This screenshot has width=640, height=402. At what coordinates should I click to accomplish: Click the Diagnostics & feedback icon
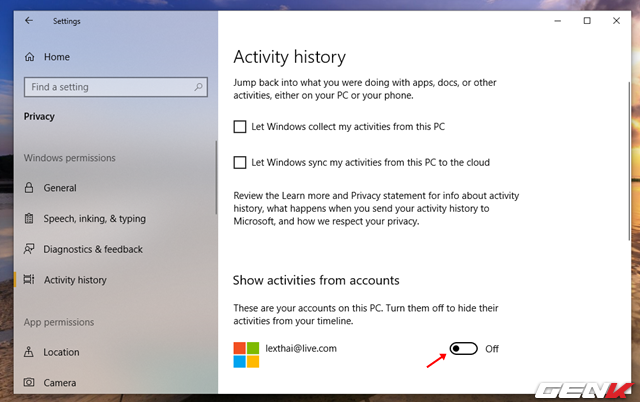(x=29, y=249)
